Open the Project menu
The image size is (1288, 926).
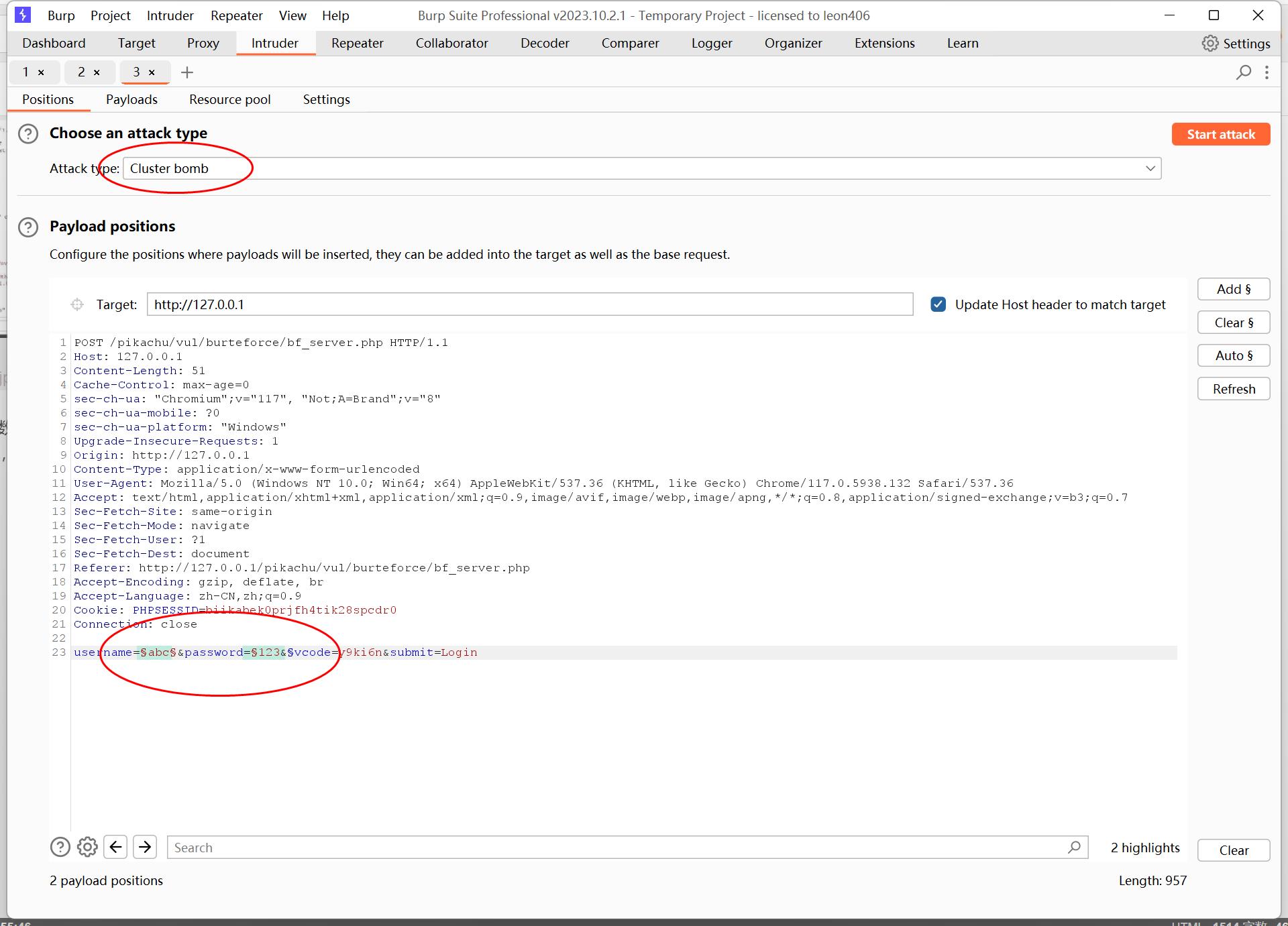pos(111,15)
